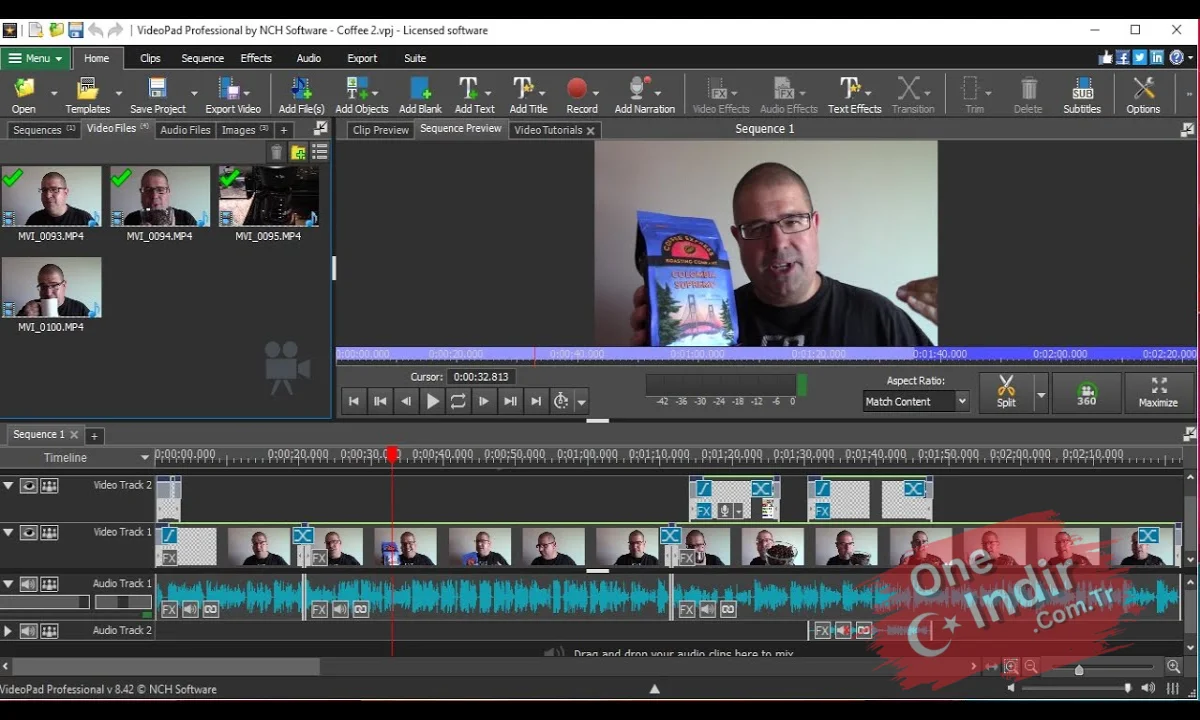Open the Export ribbon tab
The image size is (1200, 720).
[x=362, y=58]
